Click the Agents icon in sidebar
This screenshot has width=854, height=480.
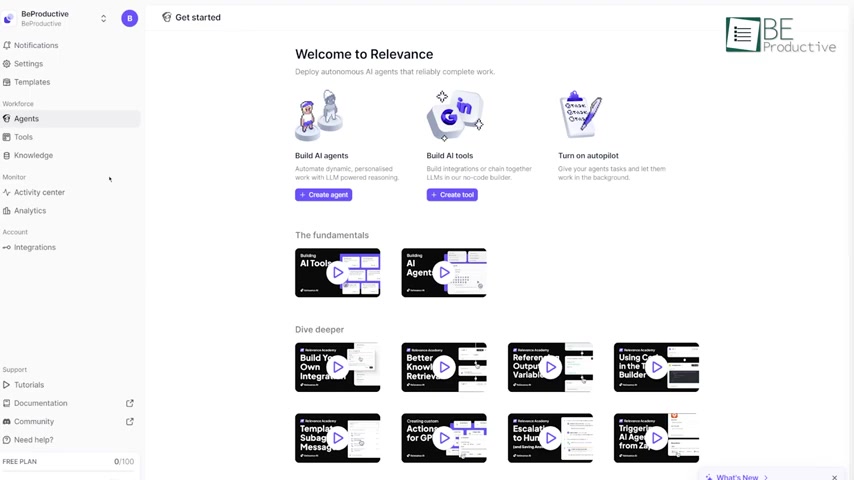7,119
